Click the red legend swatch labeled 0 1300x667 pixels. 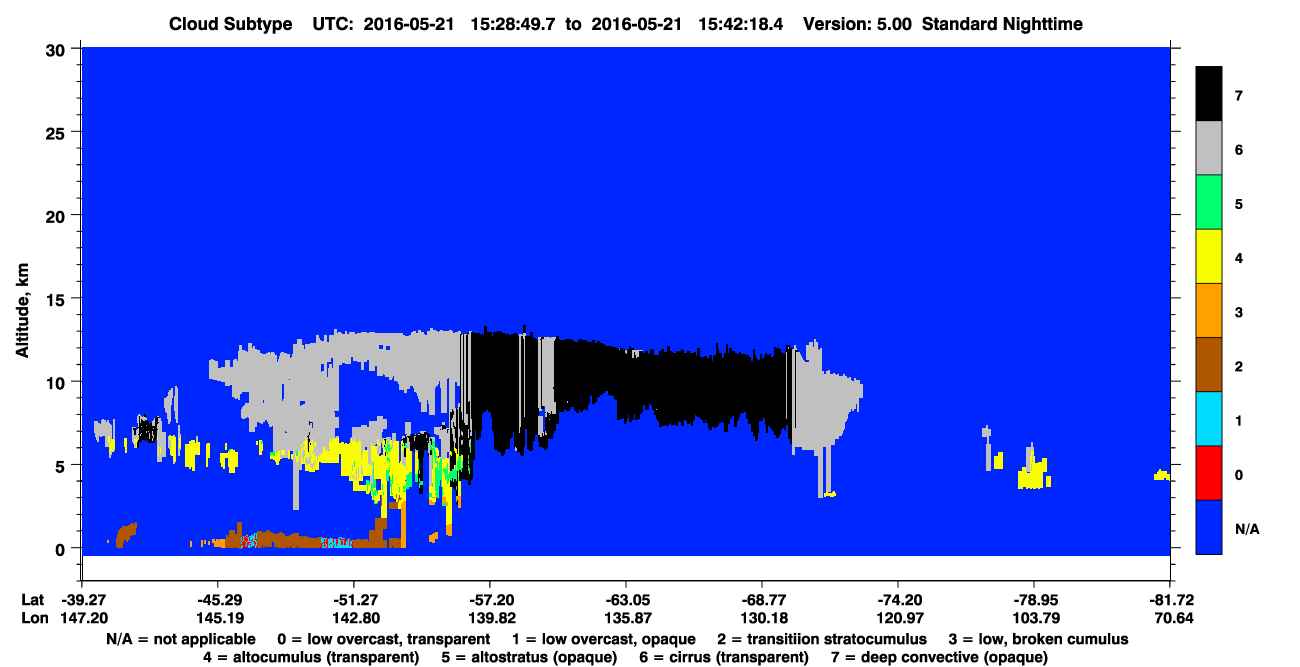click(x=1209, y=473)
